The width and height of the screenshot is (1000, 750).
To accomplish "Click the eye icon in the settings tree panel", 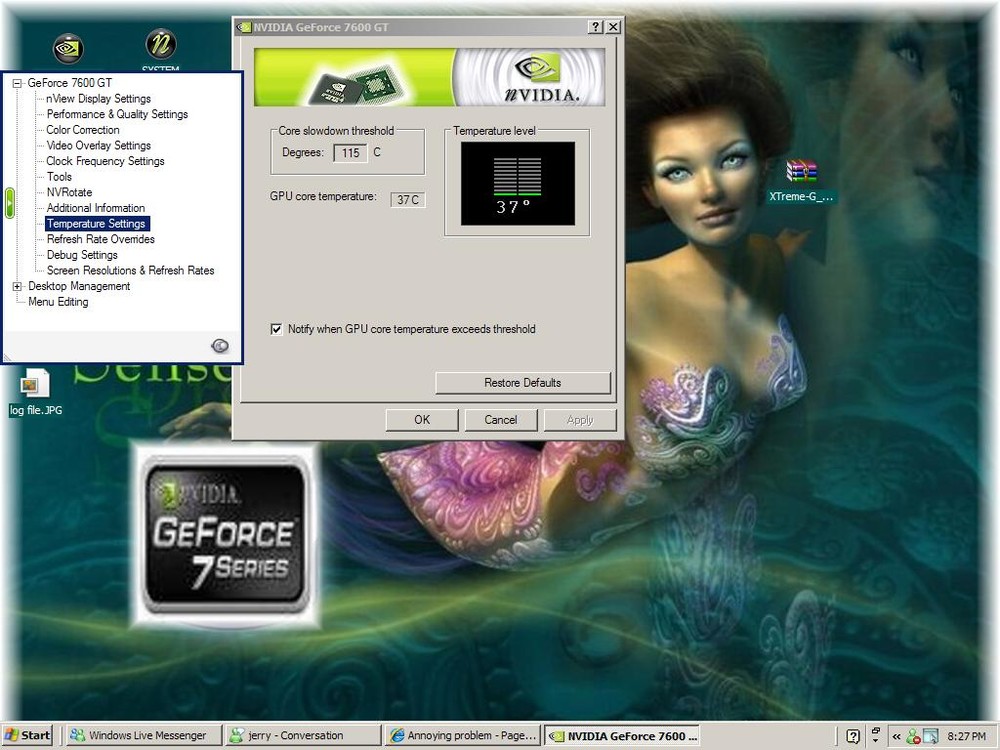I will pos(220,345).
